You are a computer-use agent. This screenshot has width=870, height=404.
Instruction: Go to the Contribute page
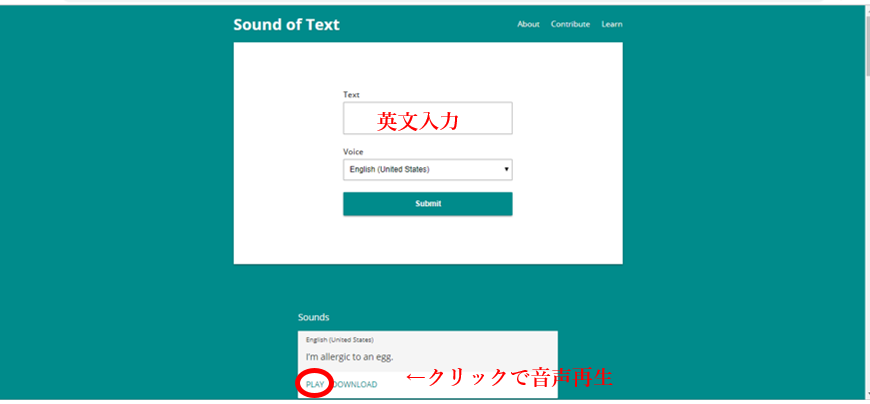pyautogui.click(x=570, y=24)
